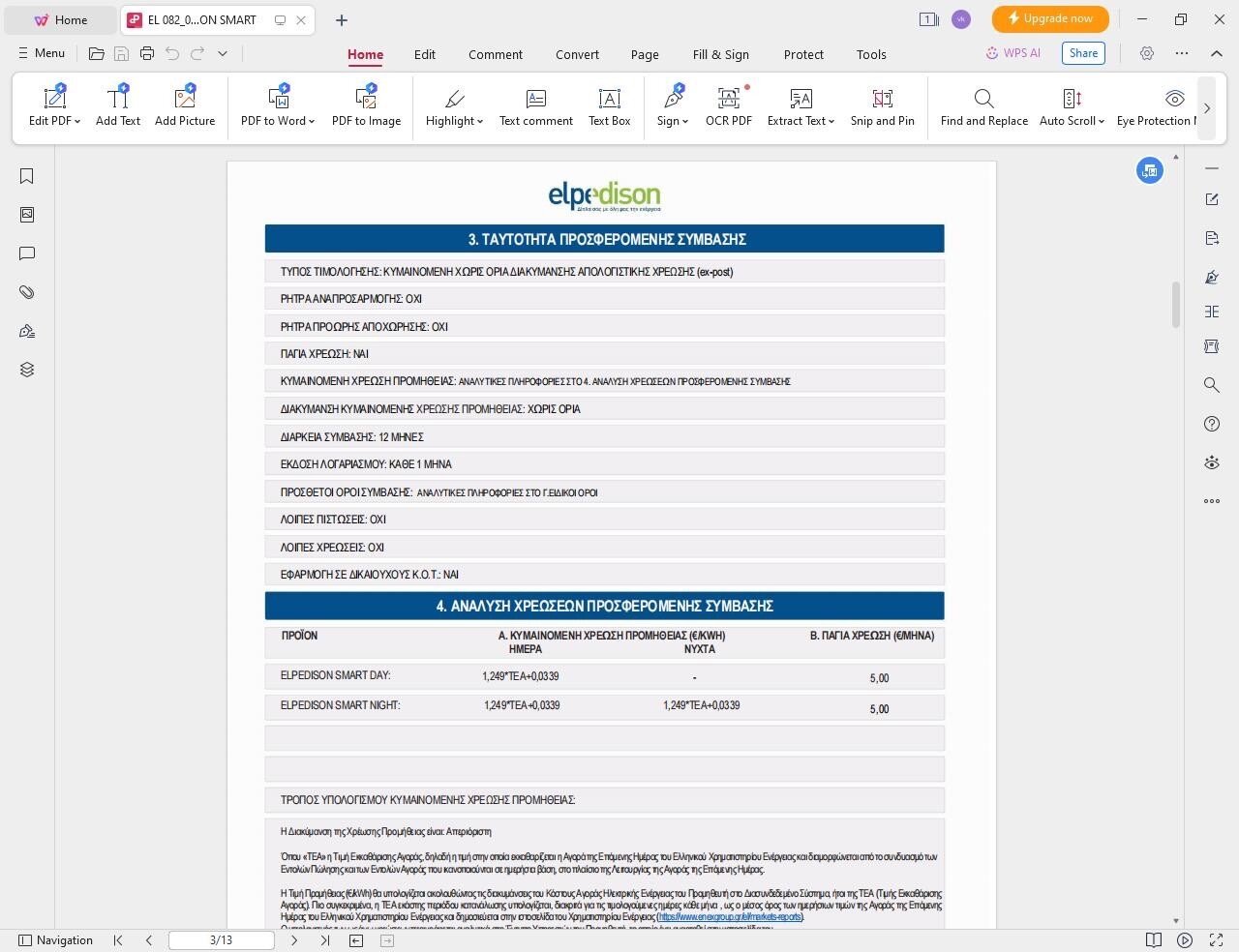Toggle the Navigation pane
Screen dimensions: 1239x952
(56, 940)
